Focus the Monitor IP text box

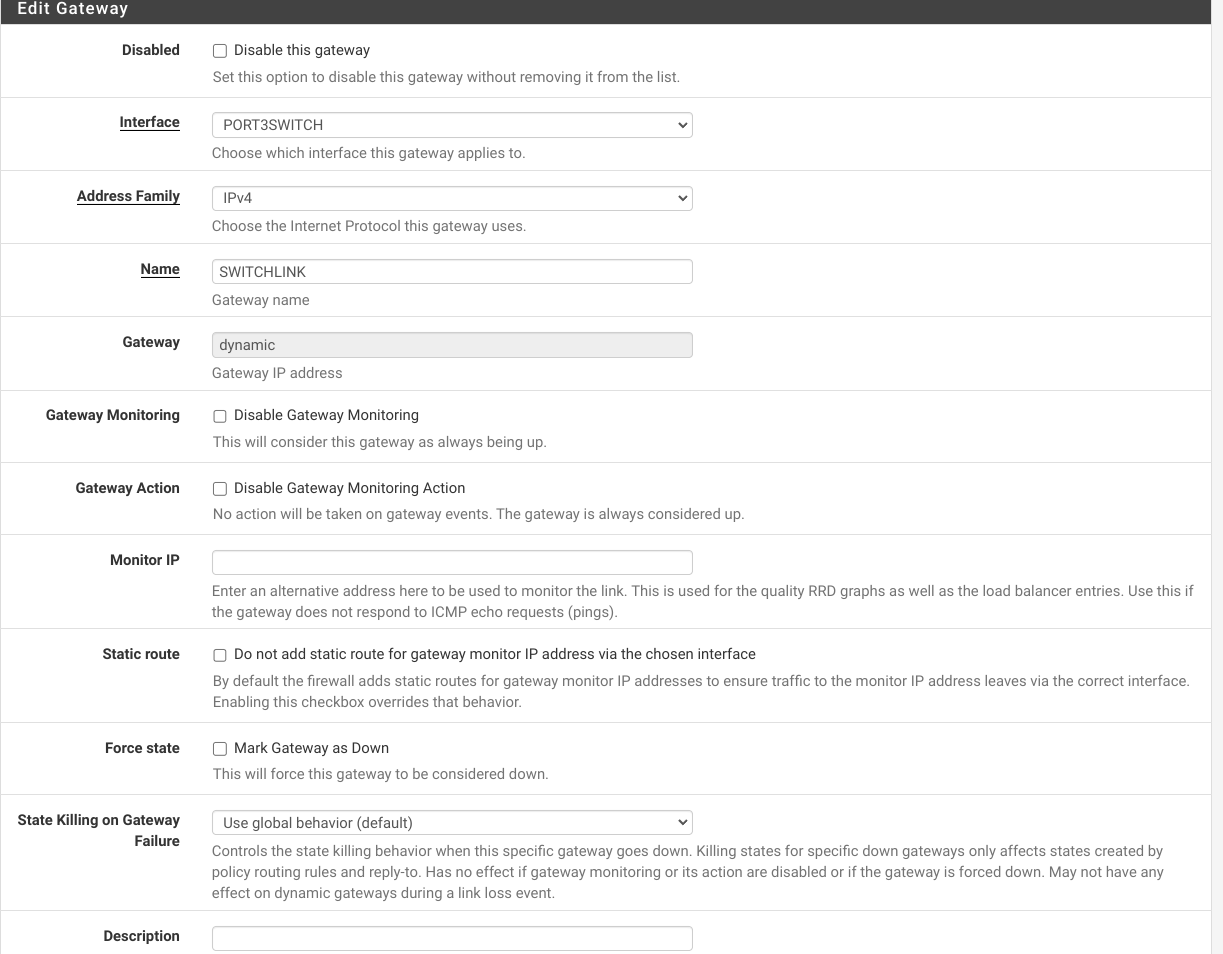pos(452,562)
